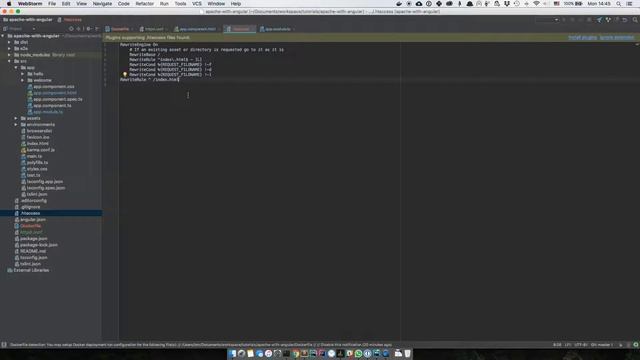This screenshot has width=640, height=360.
Task: Open the Tools menu
Action: coord(180,4)
